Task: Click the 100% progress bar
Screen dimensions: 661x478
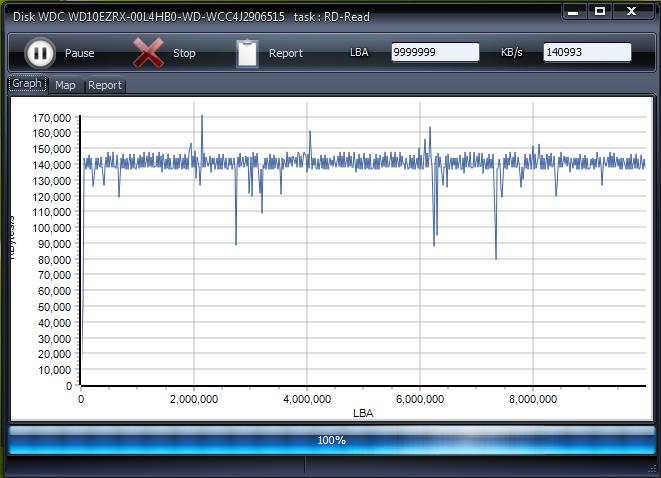Action: coord(330,440)
